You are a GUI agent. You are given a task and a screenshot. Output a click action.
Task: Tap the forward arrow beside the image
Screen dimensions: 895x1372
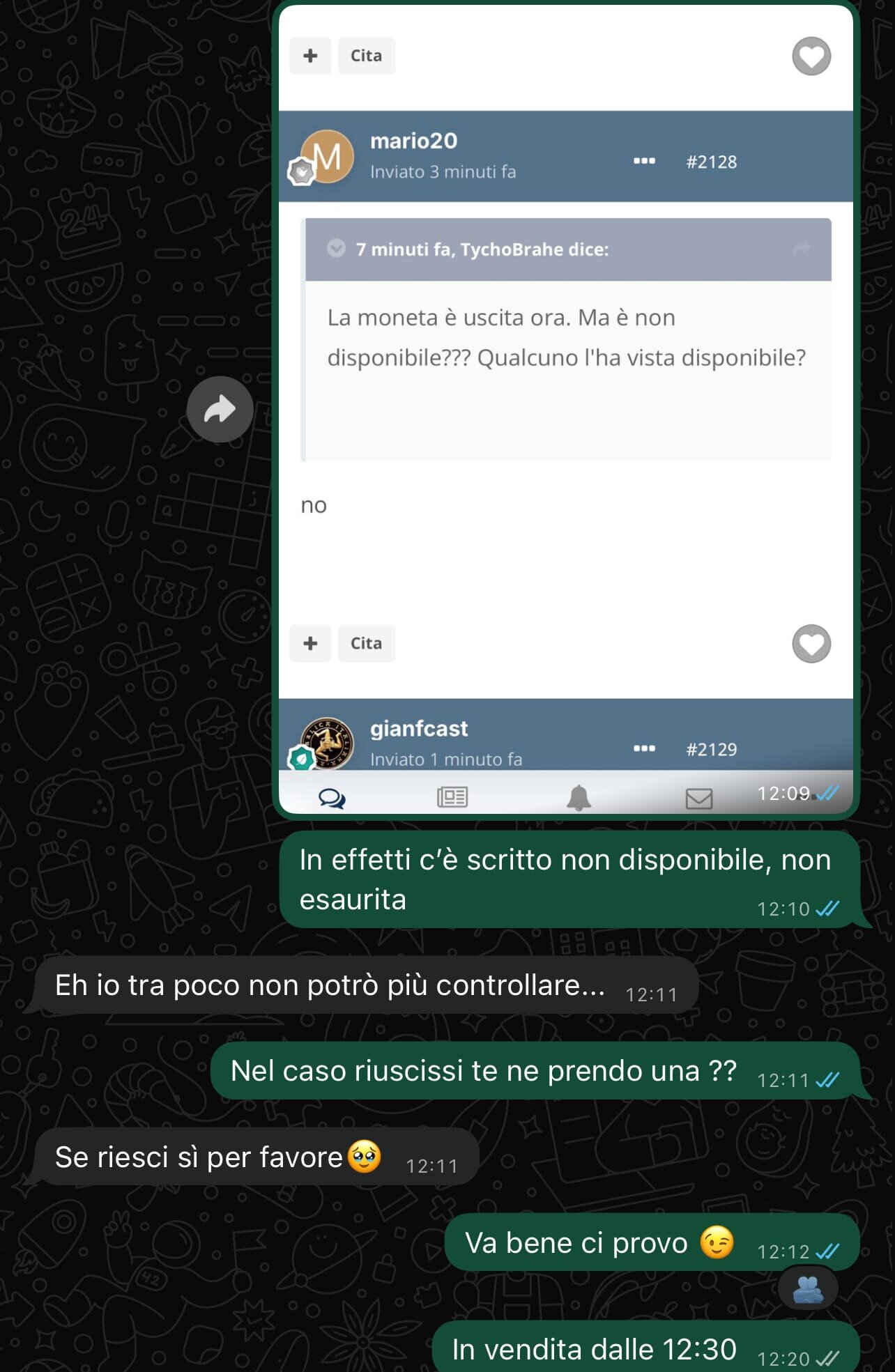[x=220, y=410]
